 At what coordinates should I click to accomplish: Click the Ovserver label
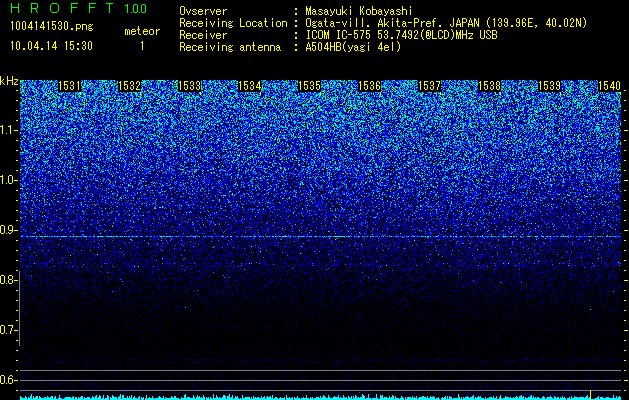(x=203, y=11)
